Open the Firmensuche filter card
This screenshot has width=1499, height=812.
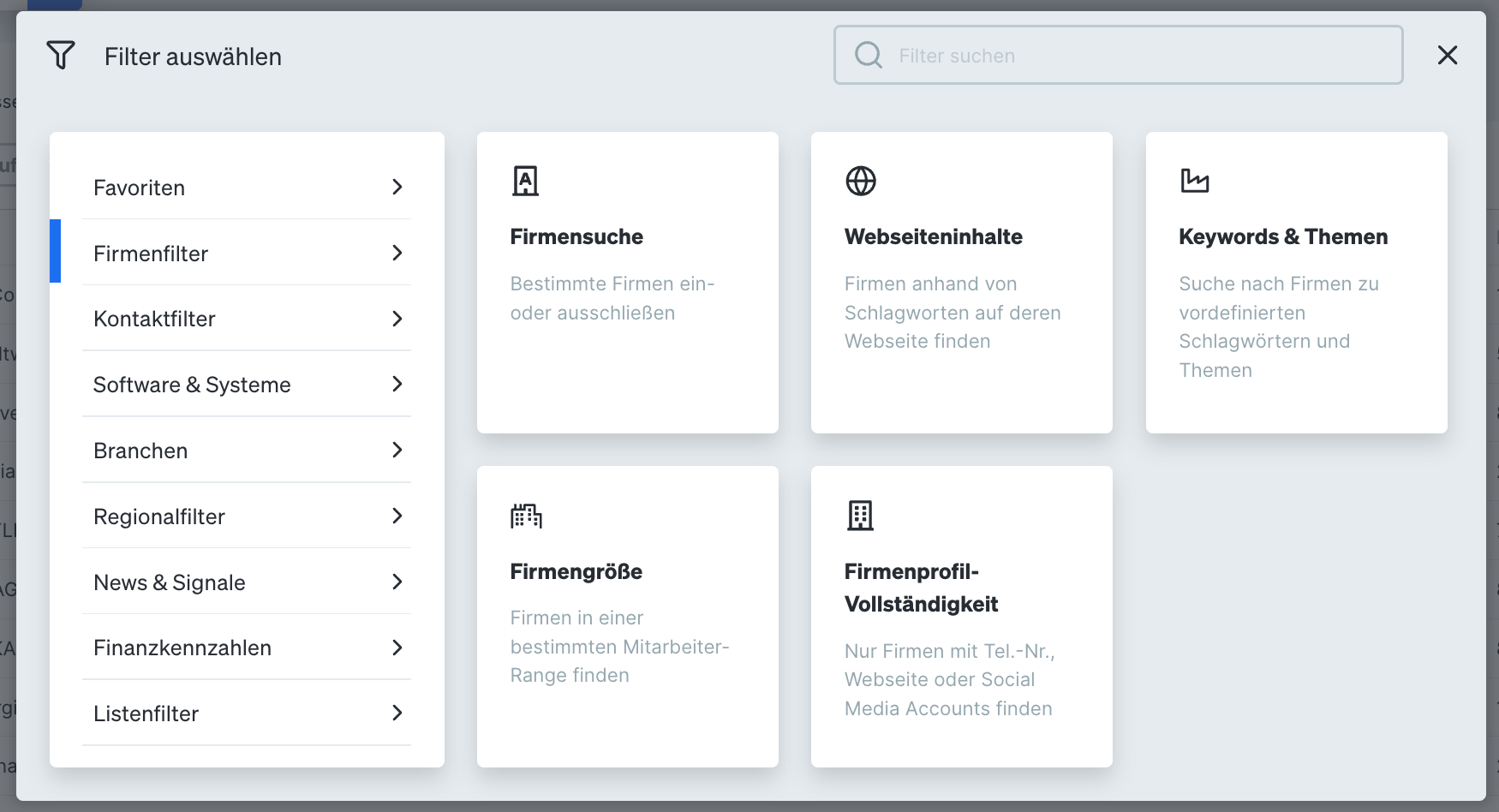628,283
